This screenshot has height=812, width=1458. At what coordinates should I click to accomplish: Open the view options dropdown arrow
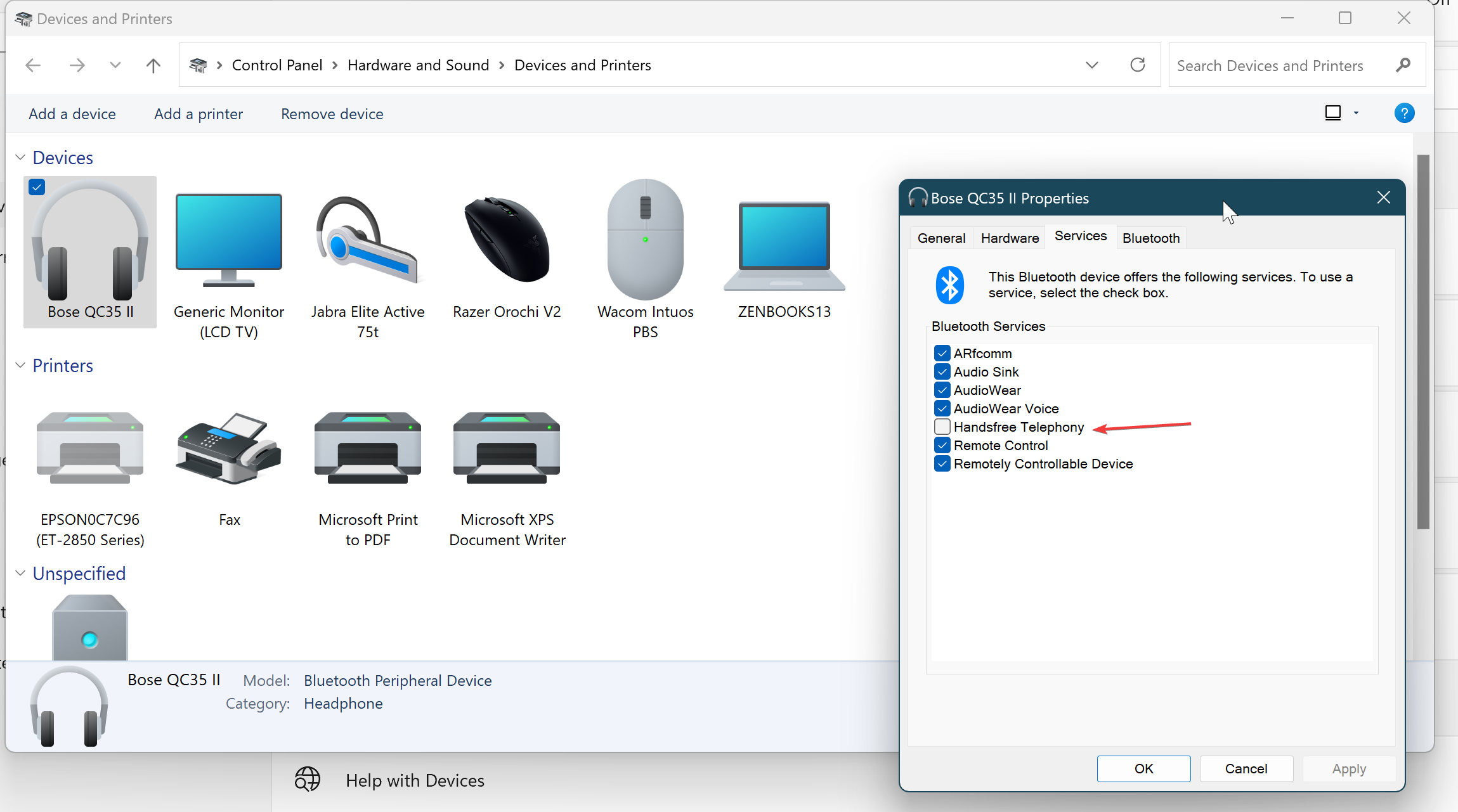point(1356,113)
